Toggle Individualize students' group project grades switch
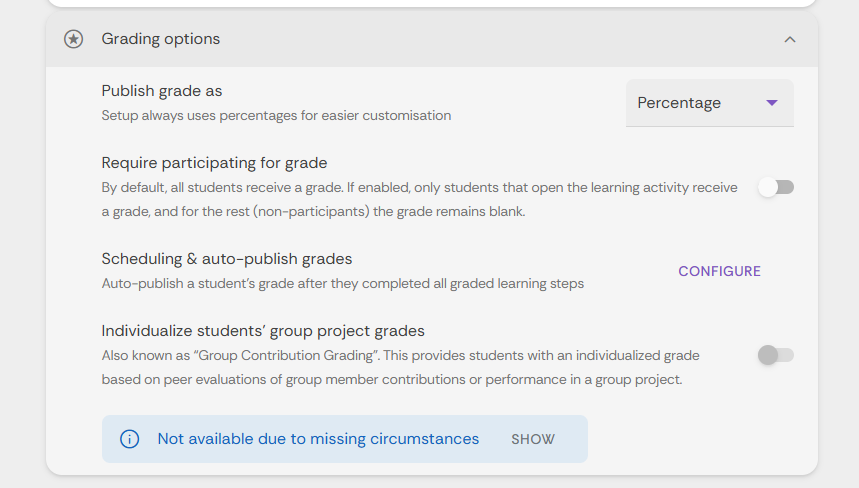 pos(776,355)
